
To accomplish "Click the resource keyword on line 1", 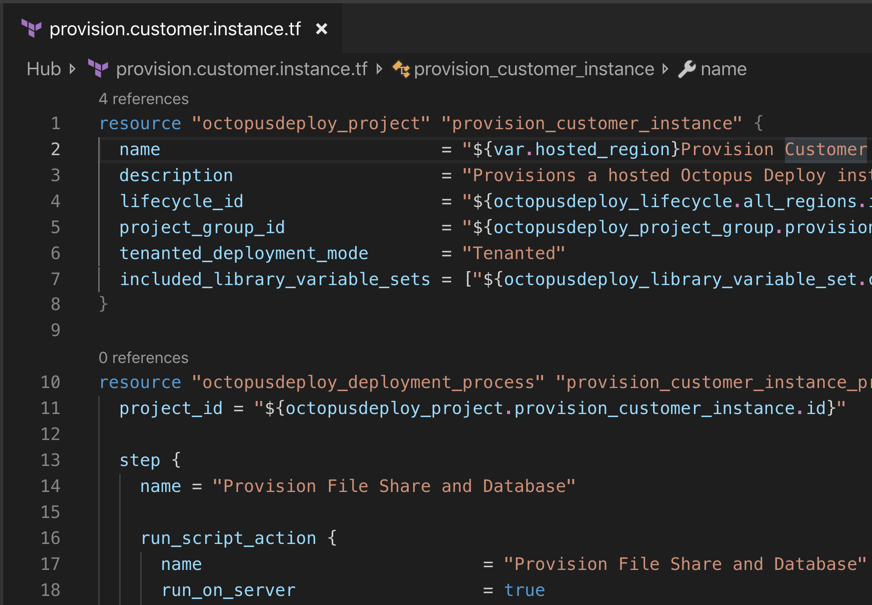I will [140, 123].
